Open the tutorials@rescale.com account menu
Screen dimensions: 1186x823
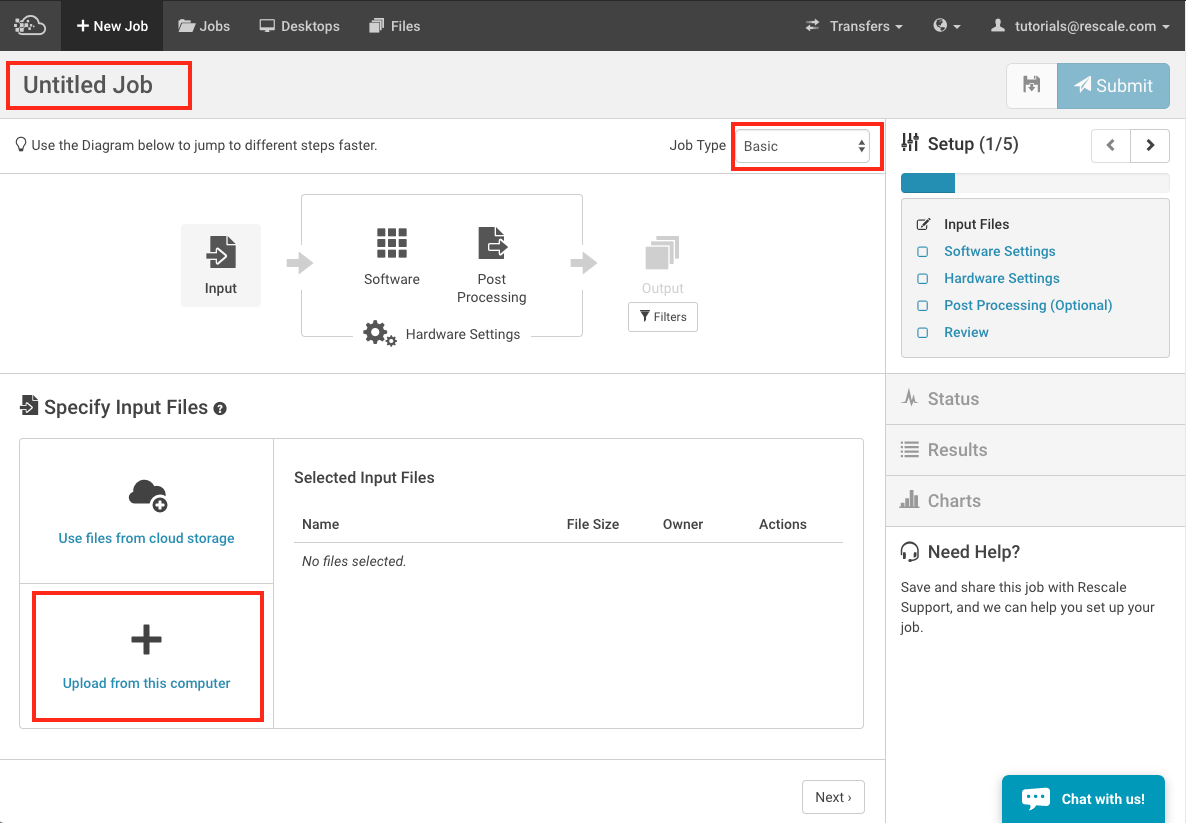pos(1080,26)
